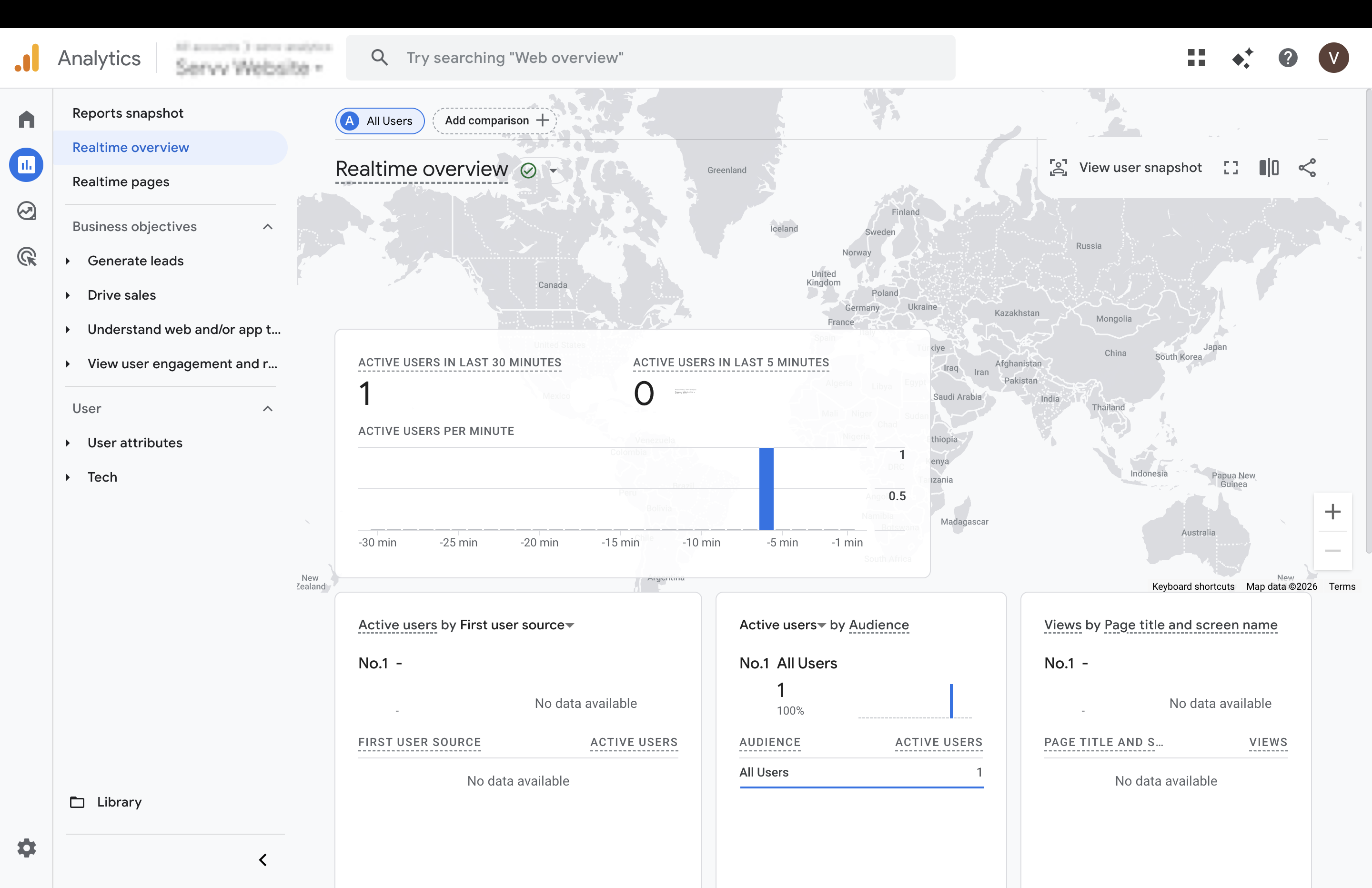The height and width of the screenshot is (888, 1372).
Task: Click the page vertical scrollbar
Action: 1369,320
